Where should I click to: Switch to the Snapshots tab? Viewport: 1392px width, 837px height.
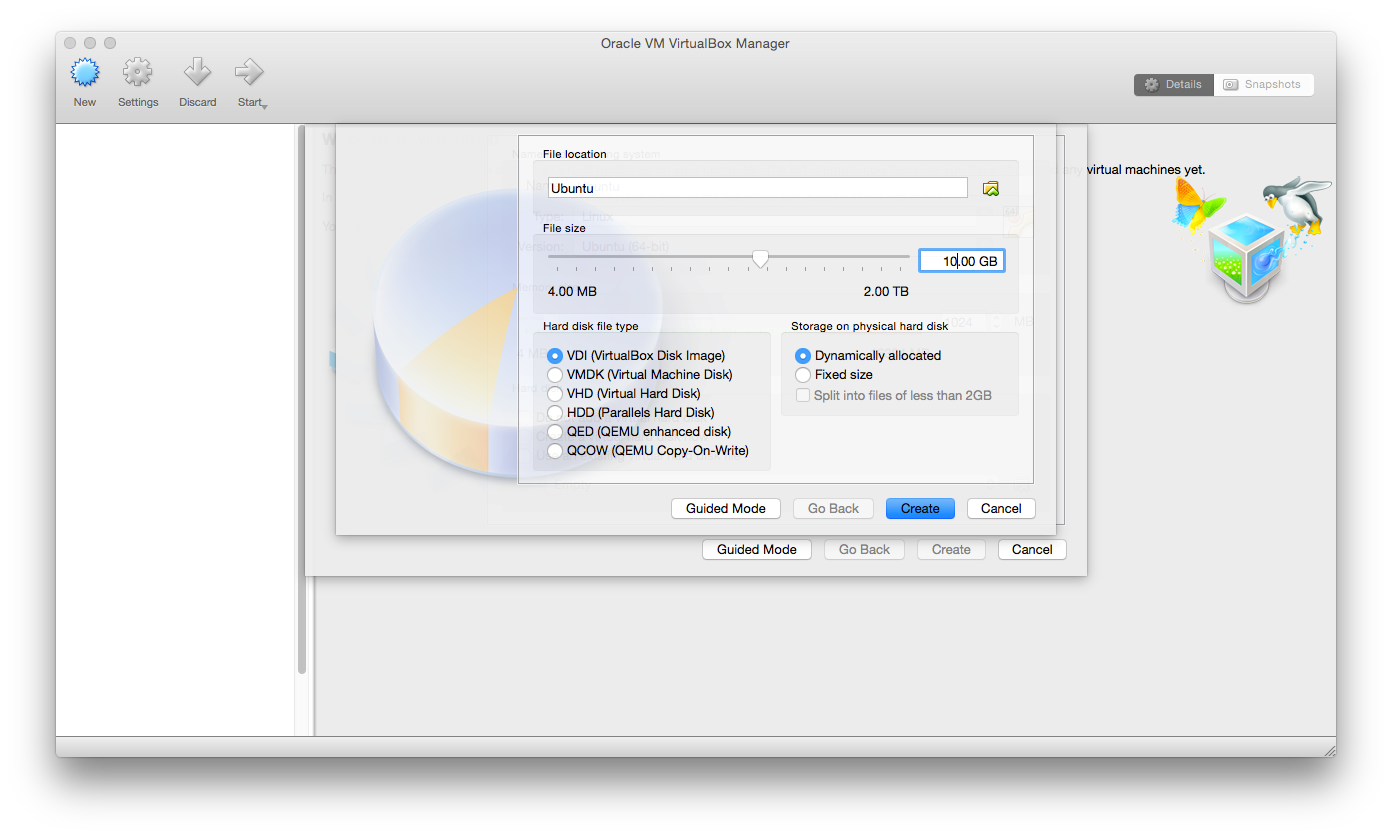(x=1263, y=85)
